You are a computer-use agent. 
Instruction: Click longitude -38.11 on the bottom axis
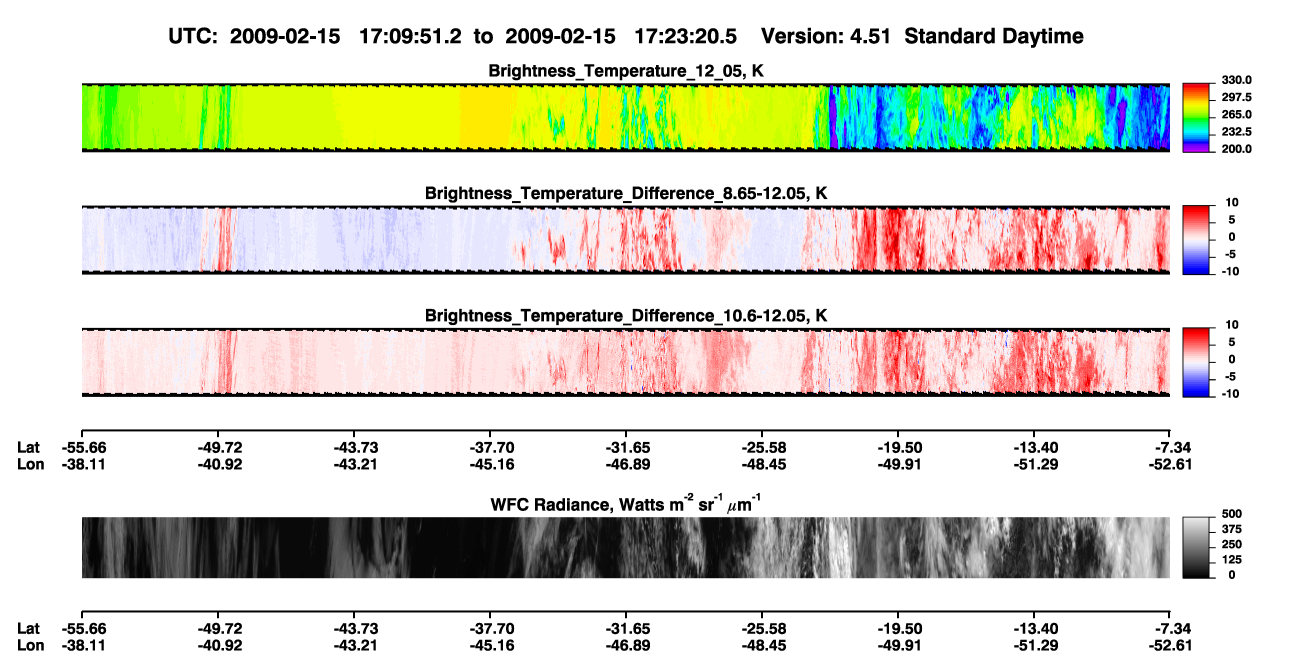pos(83,645)
